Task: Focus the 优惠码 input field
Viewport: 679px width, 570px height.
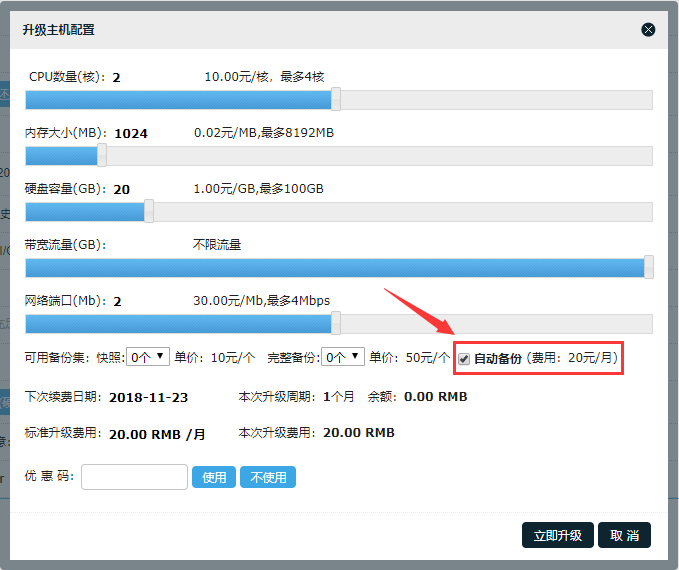Action: tap(134, 478)
